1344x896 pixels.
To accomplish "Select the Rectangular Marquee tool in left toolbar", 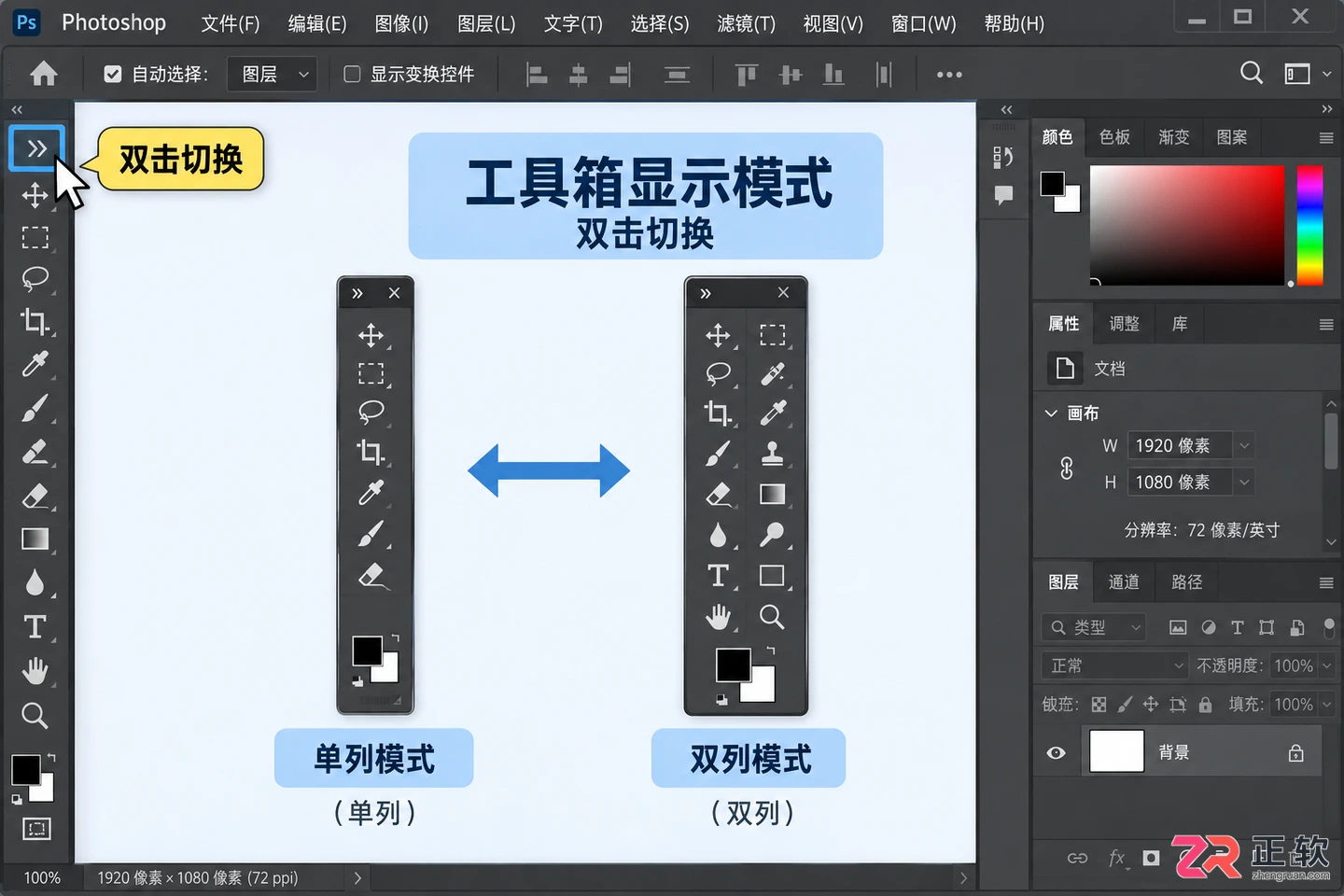I will coord(35,237).
